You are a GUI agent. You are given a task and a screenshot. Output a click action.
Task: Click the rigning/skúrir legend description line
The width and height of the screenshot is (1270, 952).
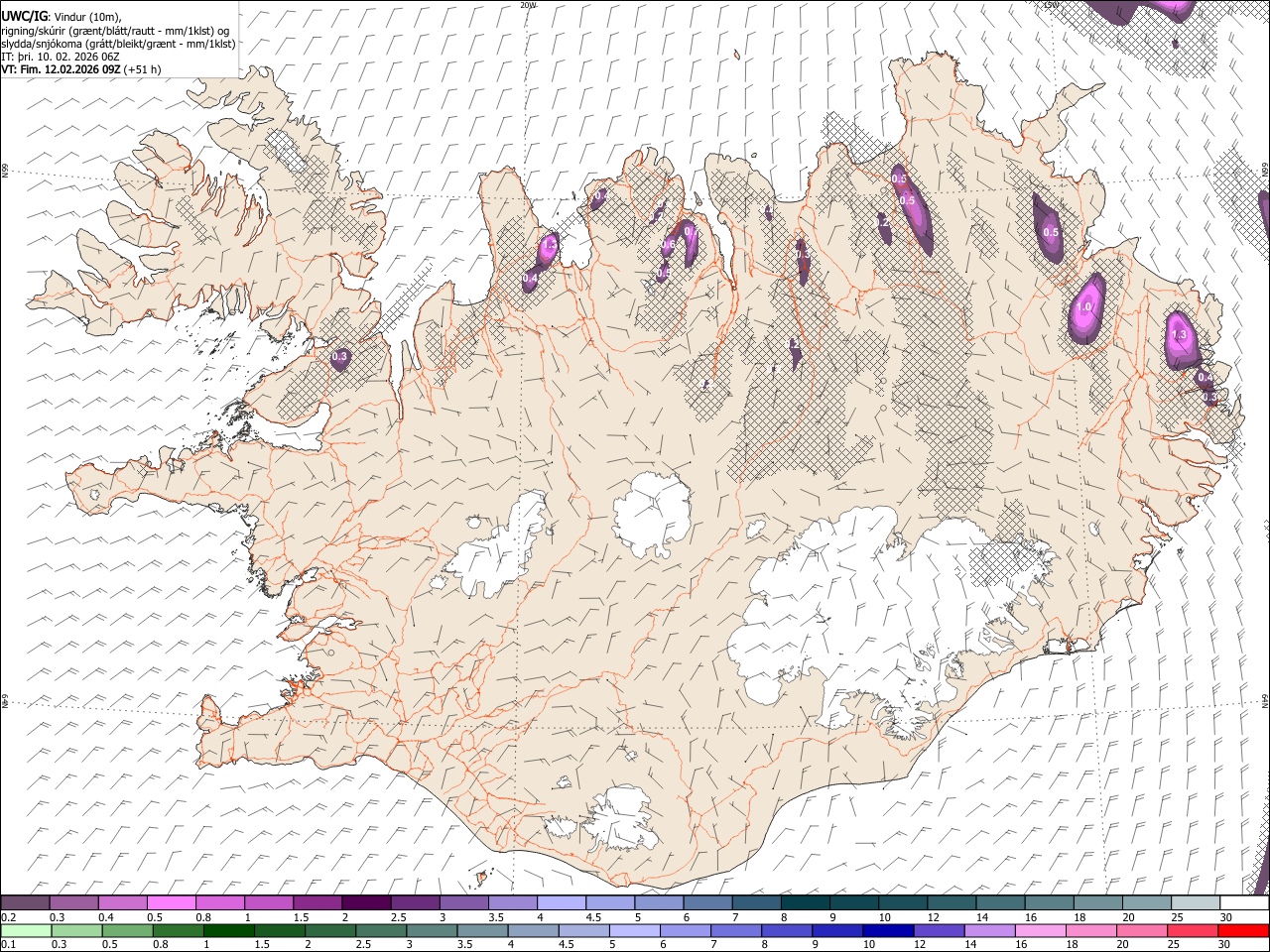[115, 31]
